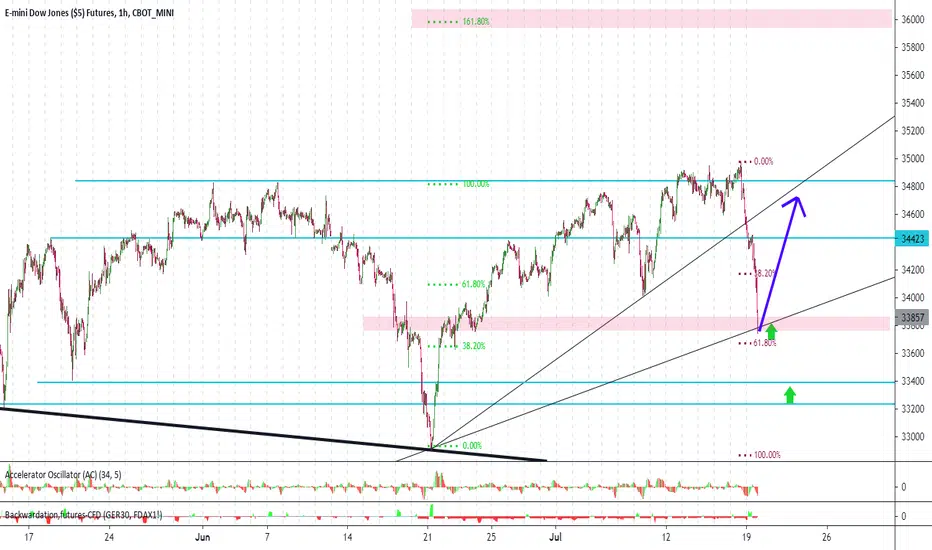This screenshot has width=932, height=550.
Task: Select the thick black descending trendline
Action: [273, 433]
